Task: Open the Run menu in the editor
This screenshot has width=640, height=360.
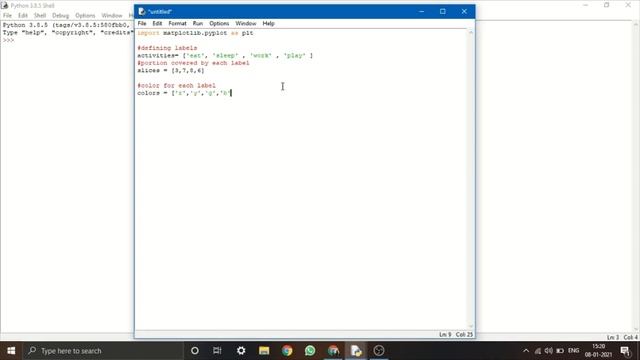Action: click(x=198, y=24)
